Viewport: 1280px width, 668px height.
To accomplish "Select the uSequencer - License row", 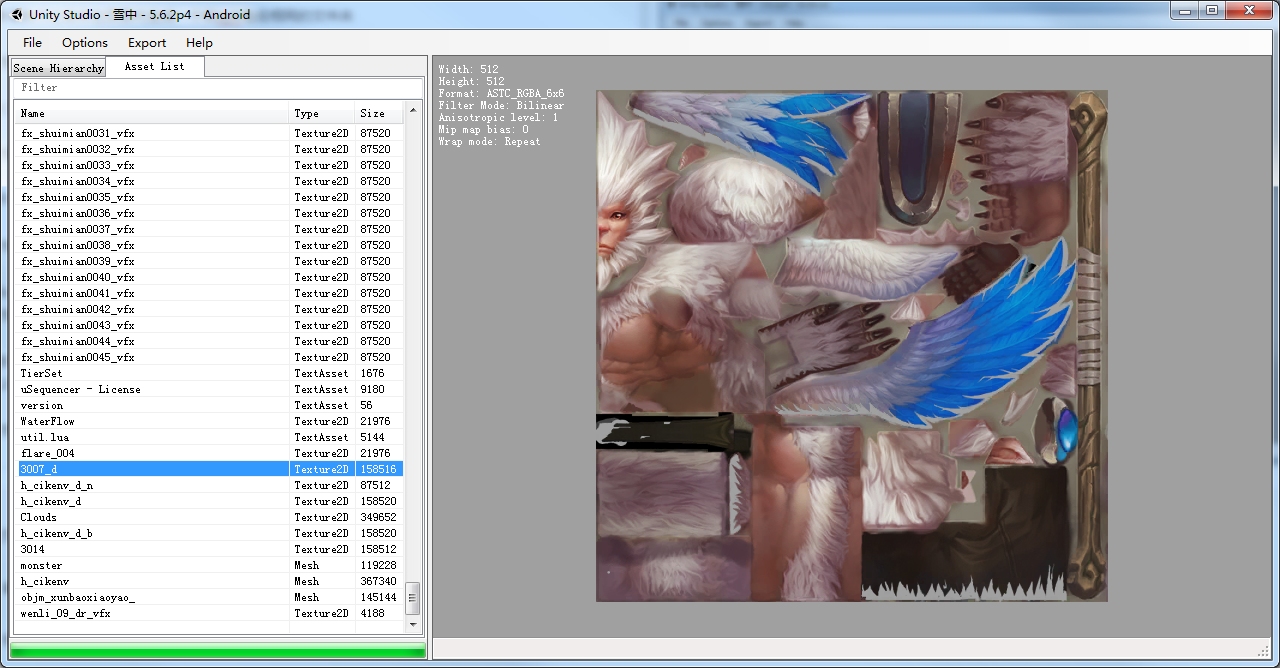I will click(x=210, y=389).
